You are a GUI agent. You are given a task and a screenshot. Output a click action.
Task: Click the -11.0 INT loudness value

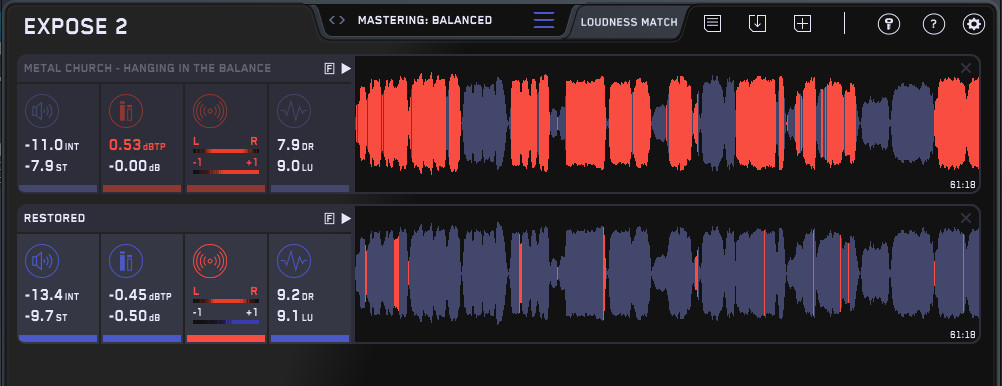[x=52, y=146]
